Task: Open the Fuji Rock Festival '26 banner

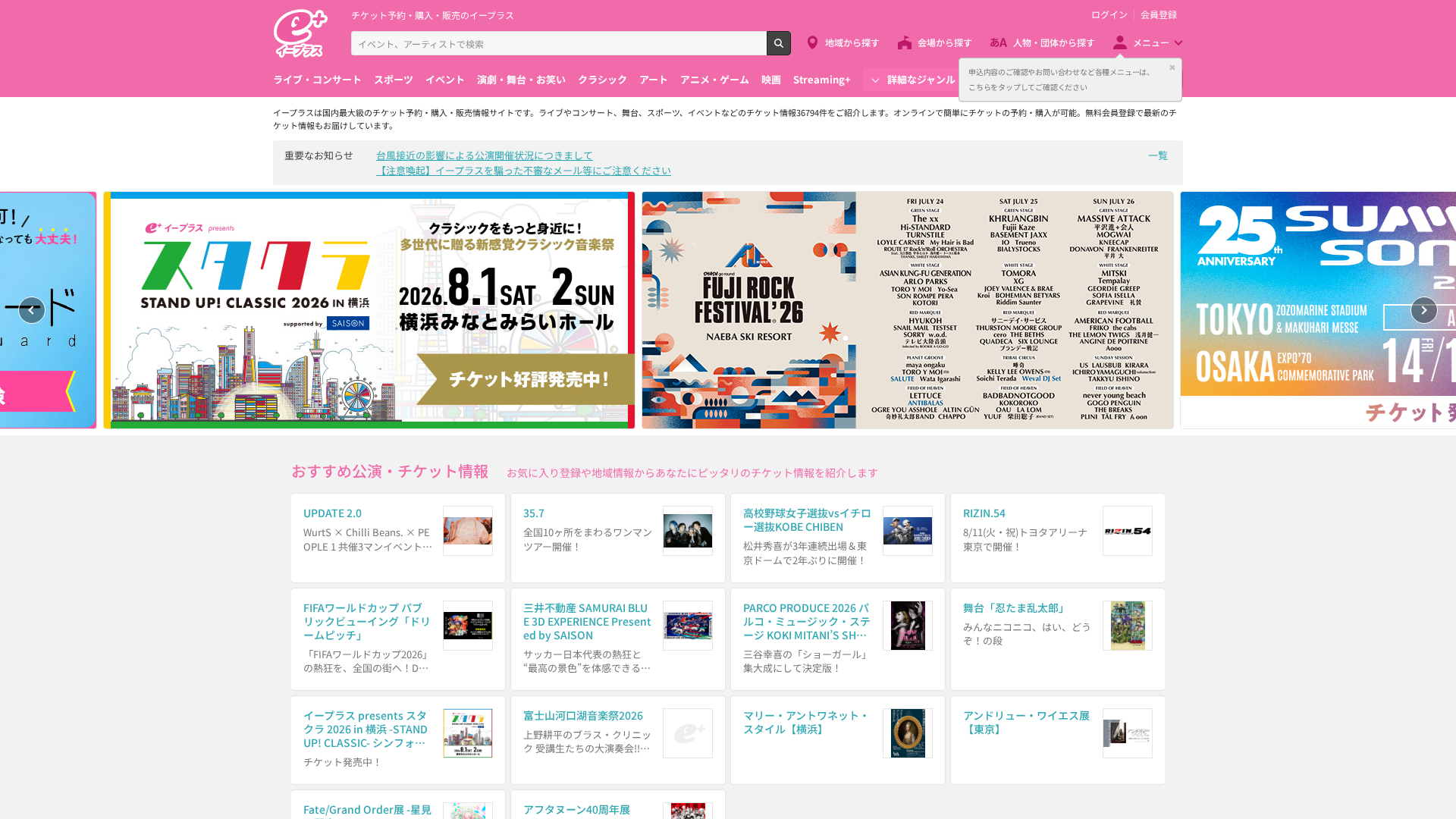Action: 908,310
